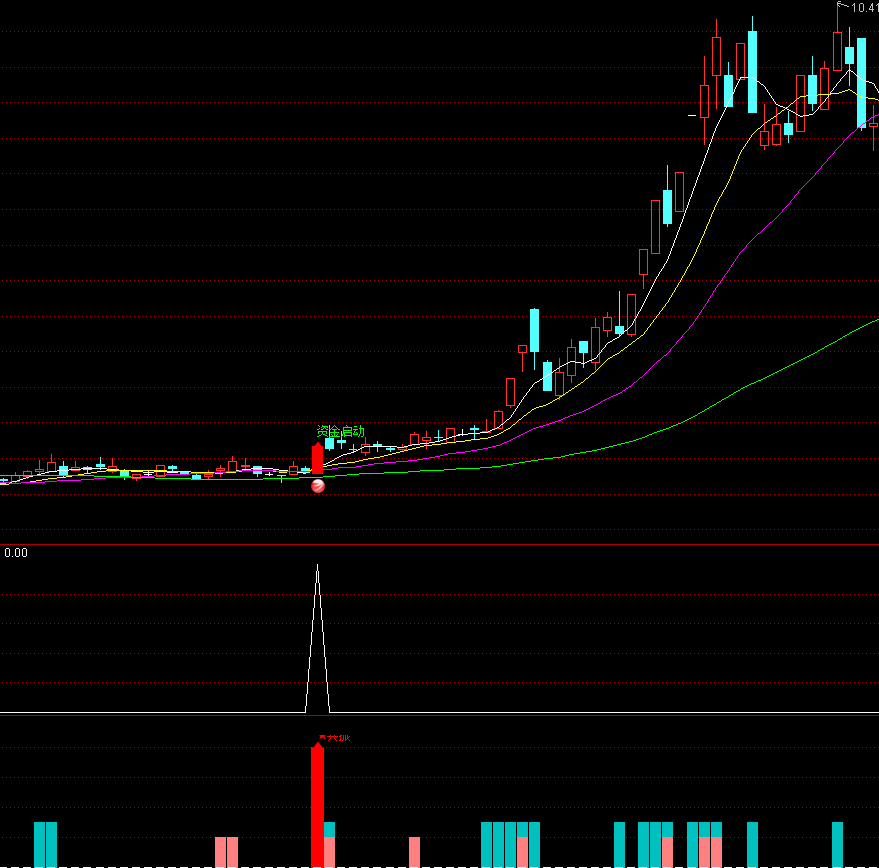
Task: Click the white horizontal divider above the bottom panel
Action: 440,714
